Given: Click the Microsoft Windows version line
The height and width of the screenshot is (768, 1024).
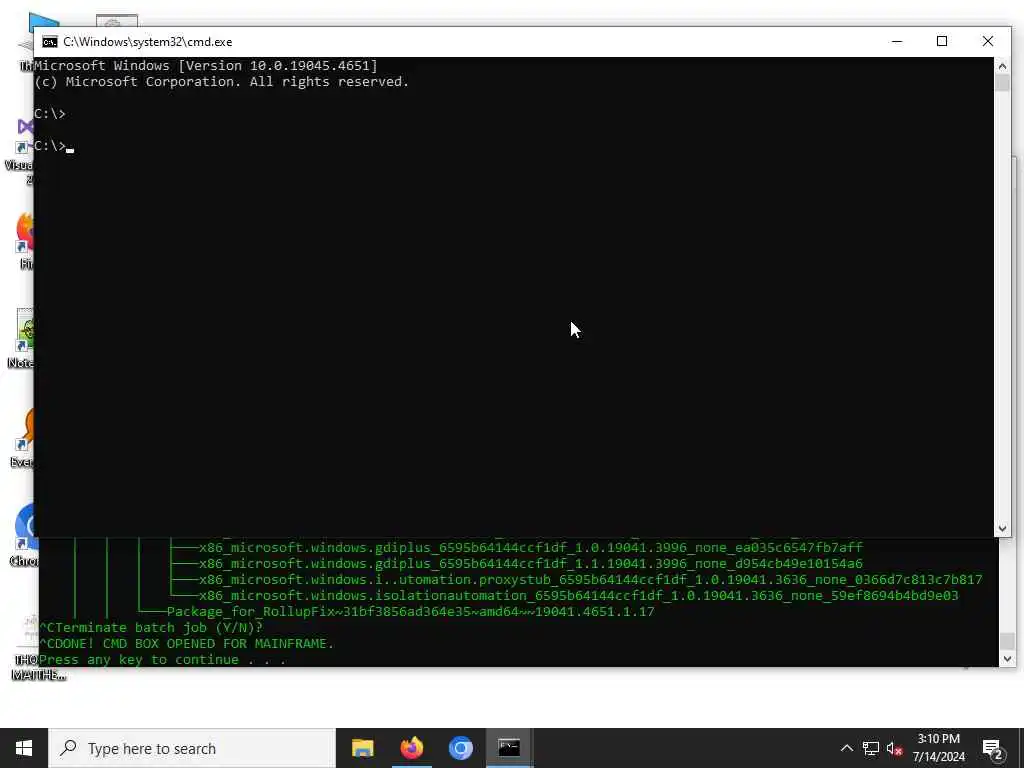Looking at the screenshot, I should point(206,65).
